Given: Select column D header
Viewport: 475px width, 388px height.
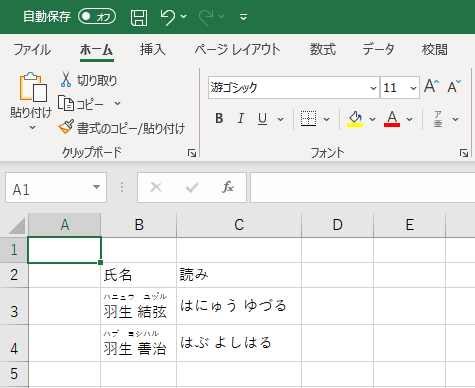Looking at the screenshot, I should click(338, 225).
